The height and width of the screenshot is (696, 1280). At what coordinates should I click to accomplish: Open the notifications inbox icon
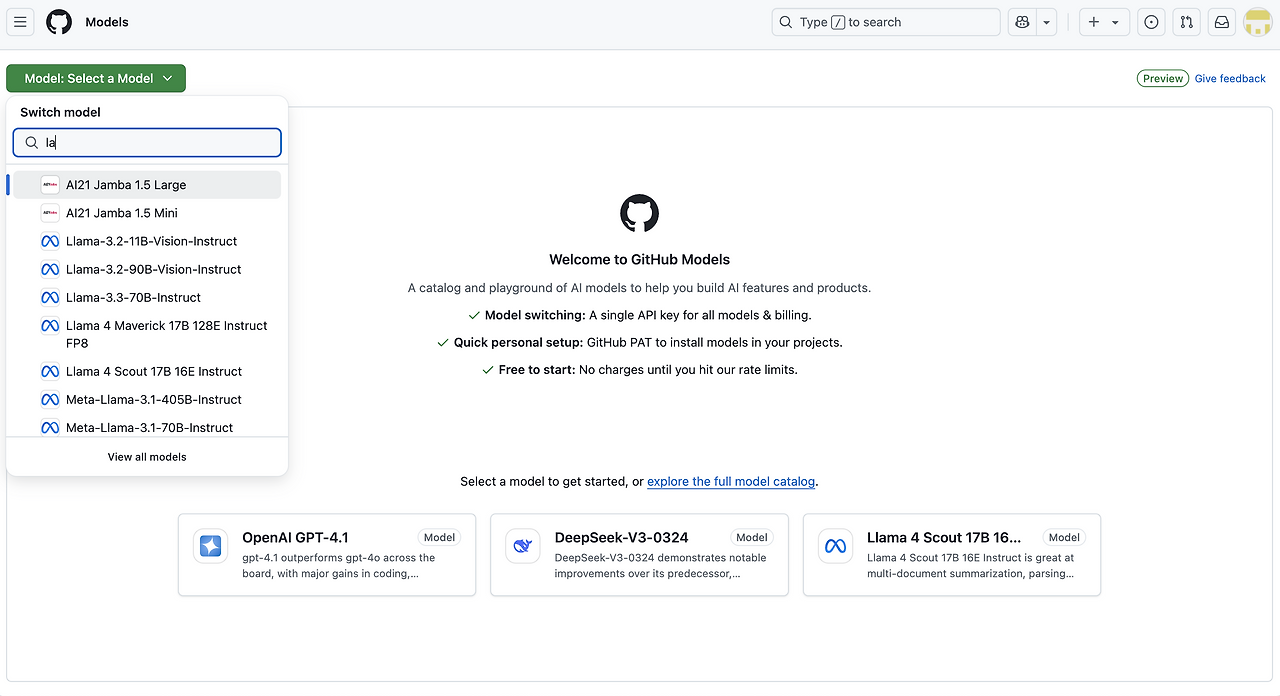pyautogui.click(x=1221, y=22)
